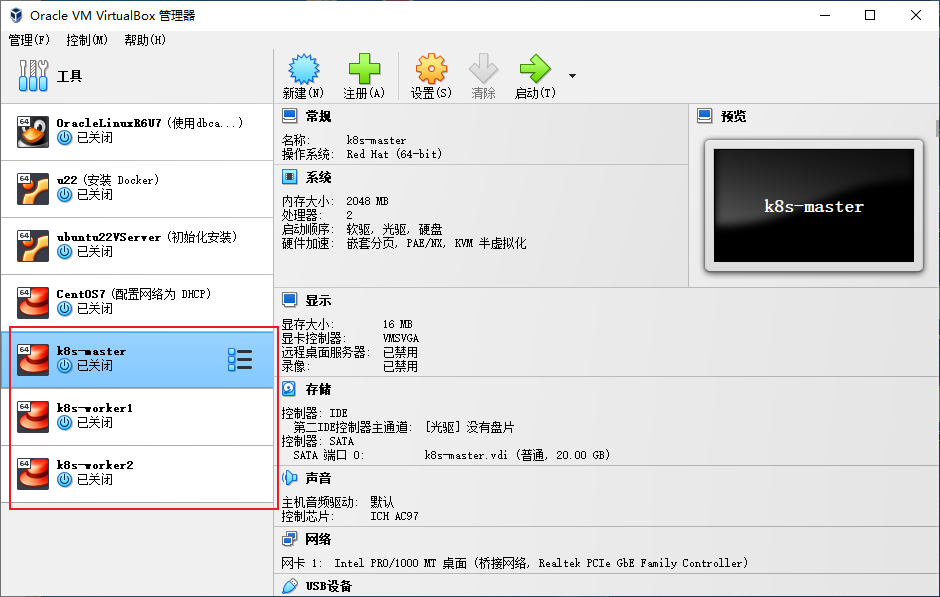This screenshot has width=940, height=597.
Task: Click the 系统 system chip icon
Action: pos(290,177)
